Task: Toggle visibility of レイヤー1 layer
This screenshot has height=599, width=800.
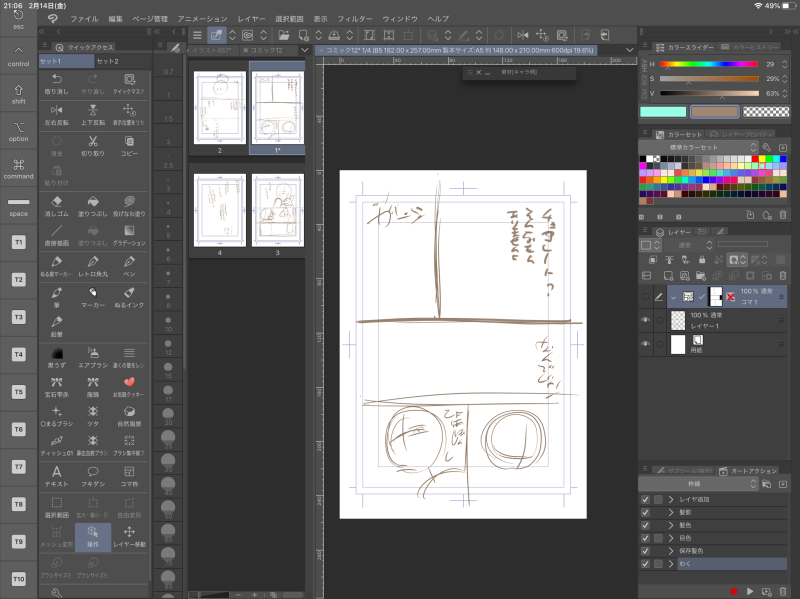Action: 645,320
